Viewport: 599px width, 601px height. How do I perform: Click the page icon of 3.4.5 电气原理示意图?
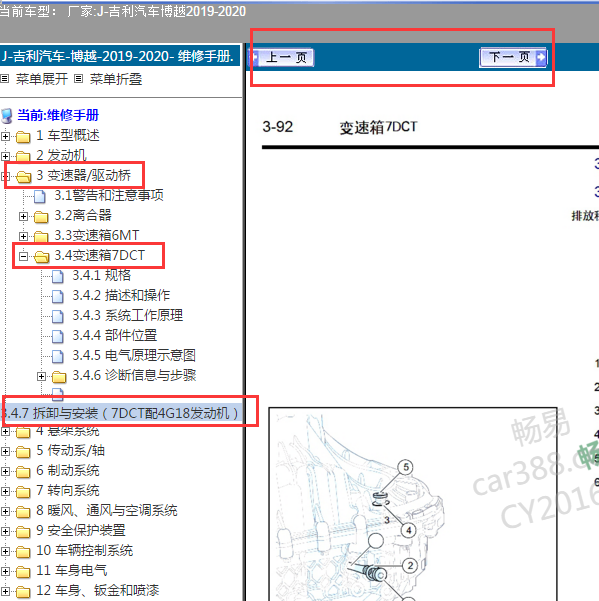pyautogui.click(x=58, y=356)
